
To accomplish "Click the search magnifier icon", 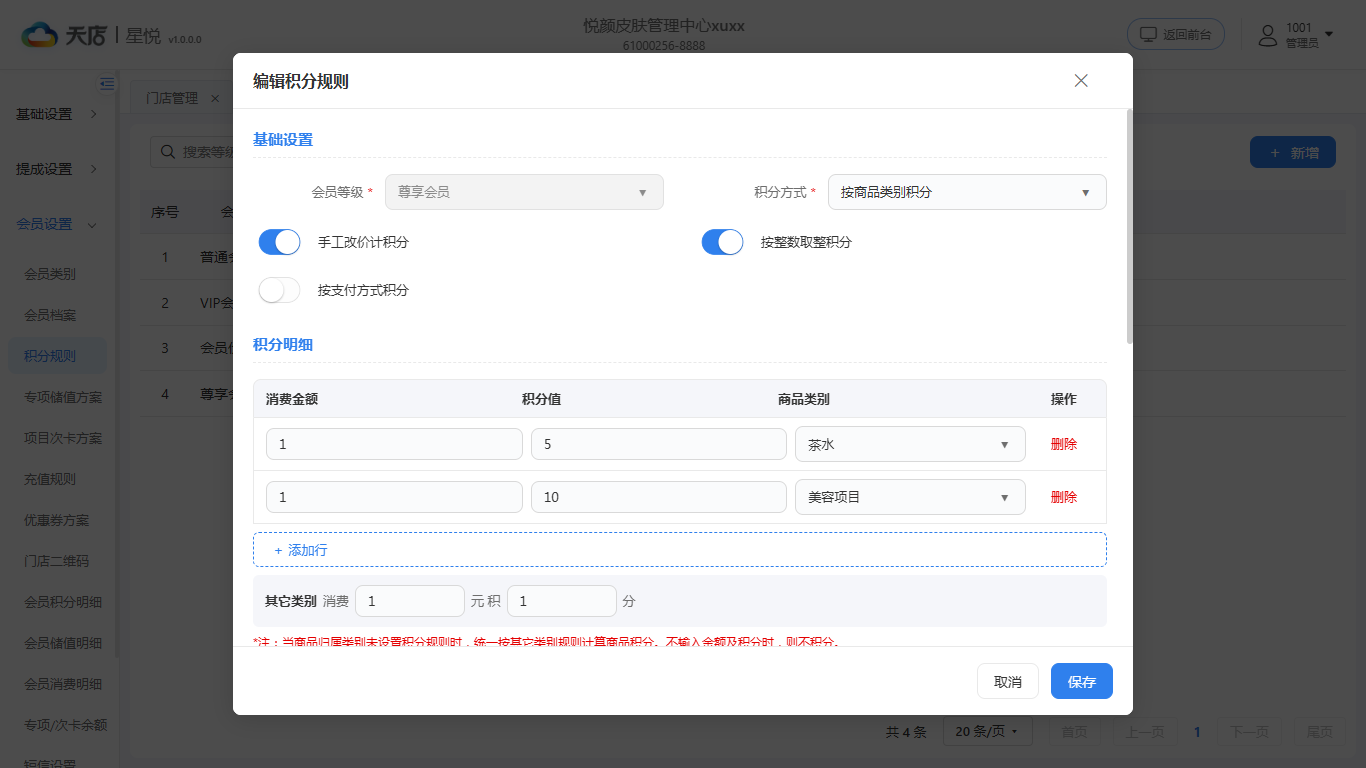I will click(167, 152).
